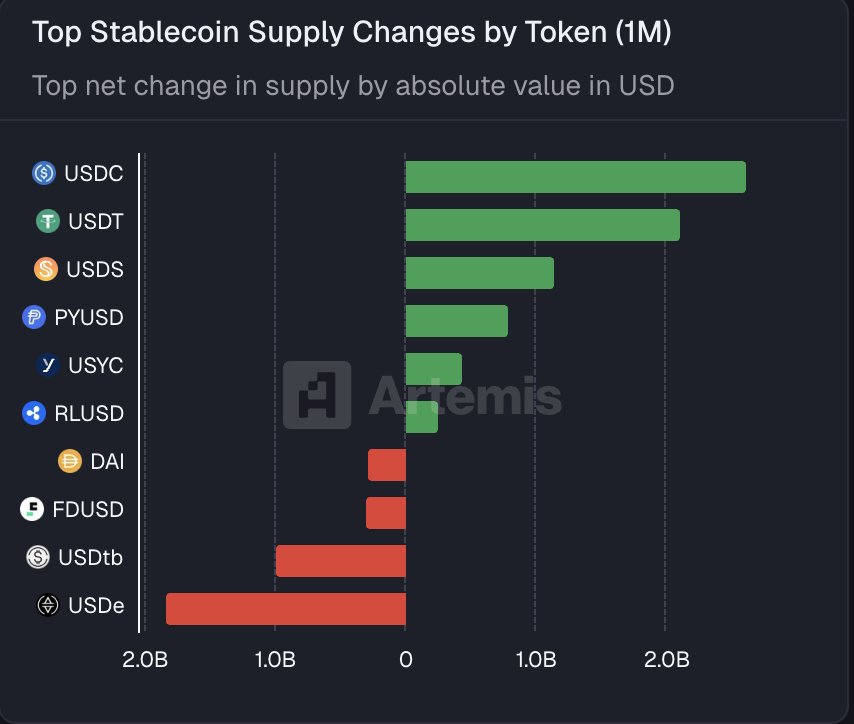Click the USDtb token icon
854x724 pixels.
(x=38, y=557)
